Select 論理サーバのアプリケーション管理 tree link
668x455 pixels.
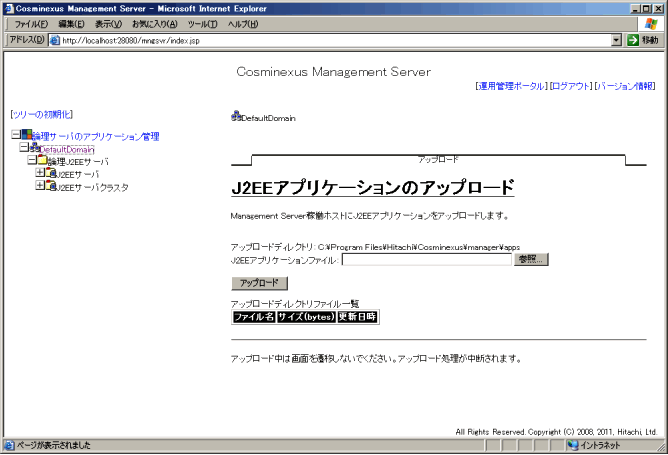[x=96, y=137]
